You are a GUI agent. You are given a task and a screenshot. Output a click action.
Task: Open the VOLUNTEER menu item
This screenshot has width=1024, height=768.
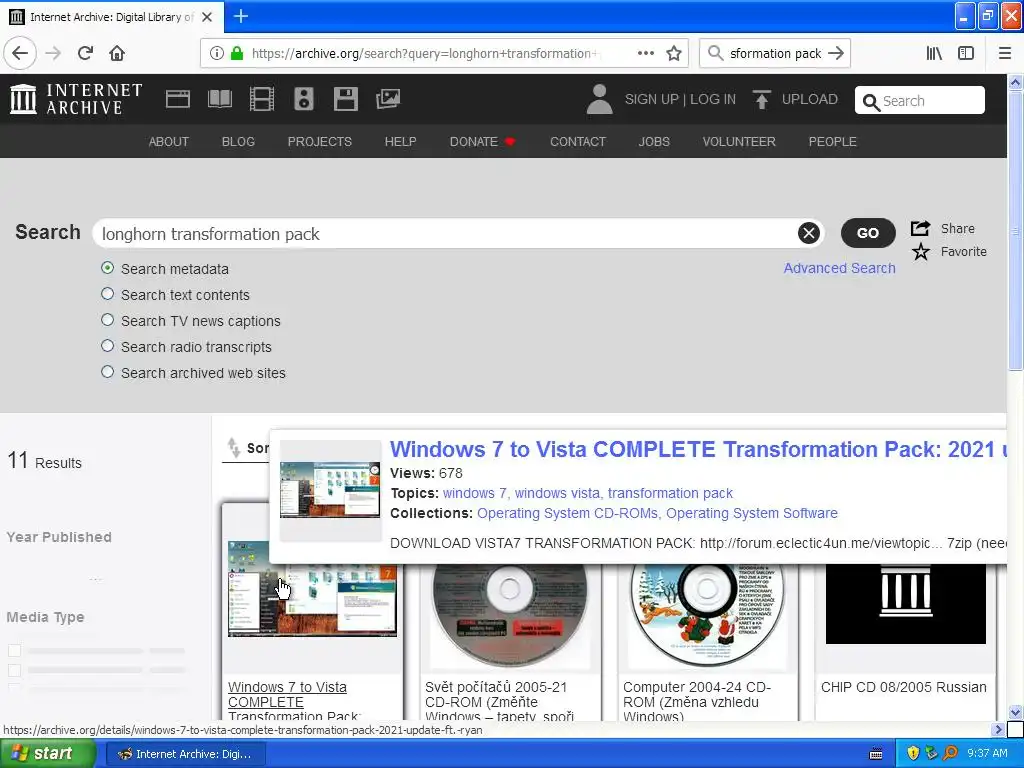pos(739,142)
